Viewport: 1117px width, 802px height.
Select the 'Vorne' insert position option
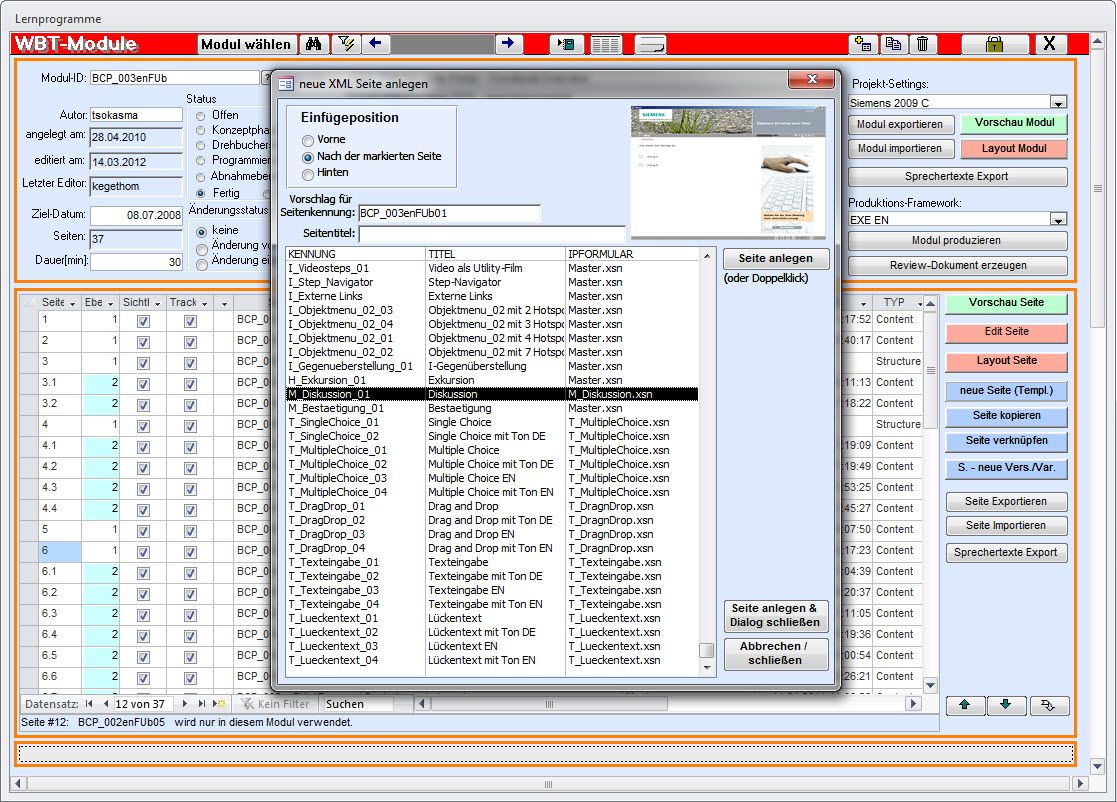(308, 140)
